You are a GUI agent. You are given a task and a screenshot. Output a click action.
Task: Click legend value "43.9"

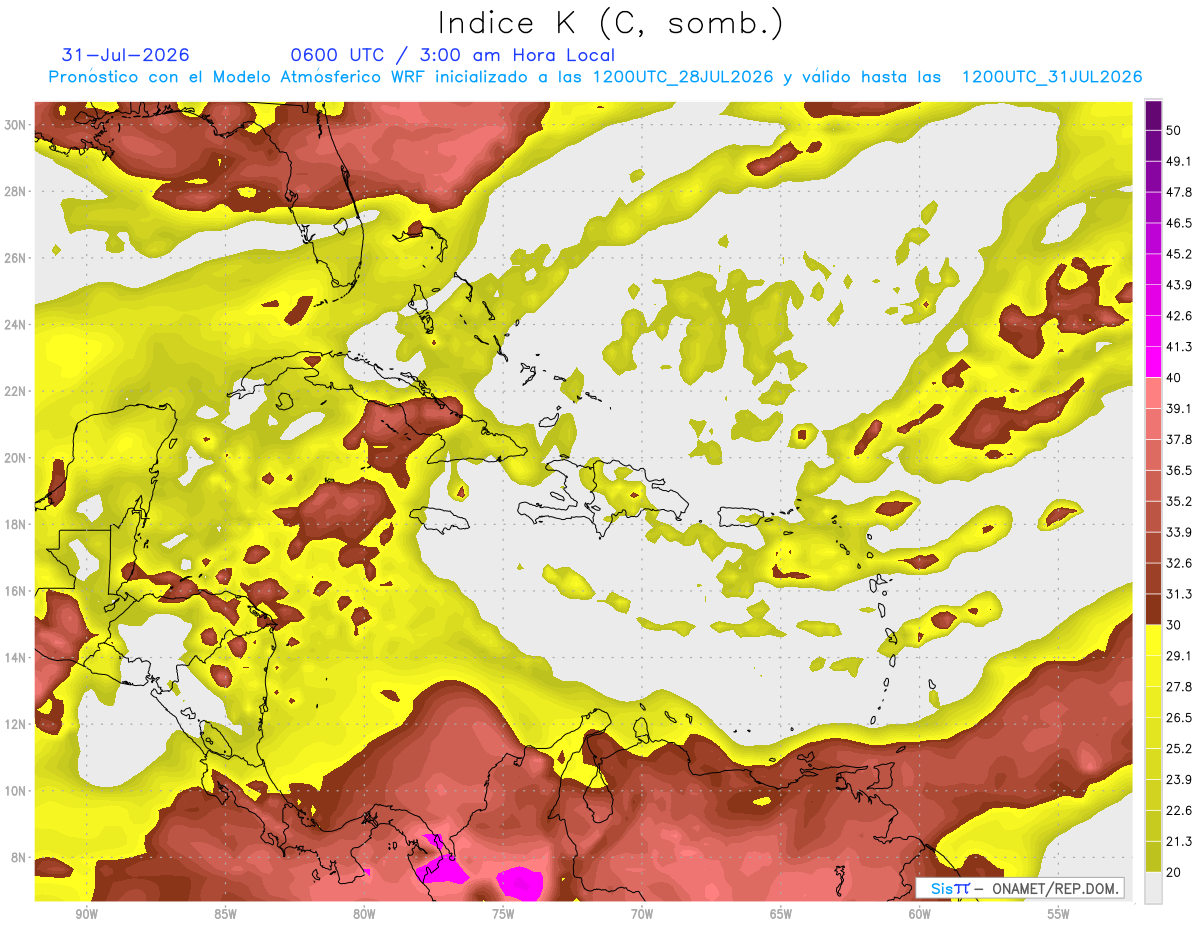click(x=1179, y=285)
